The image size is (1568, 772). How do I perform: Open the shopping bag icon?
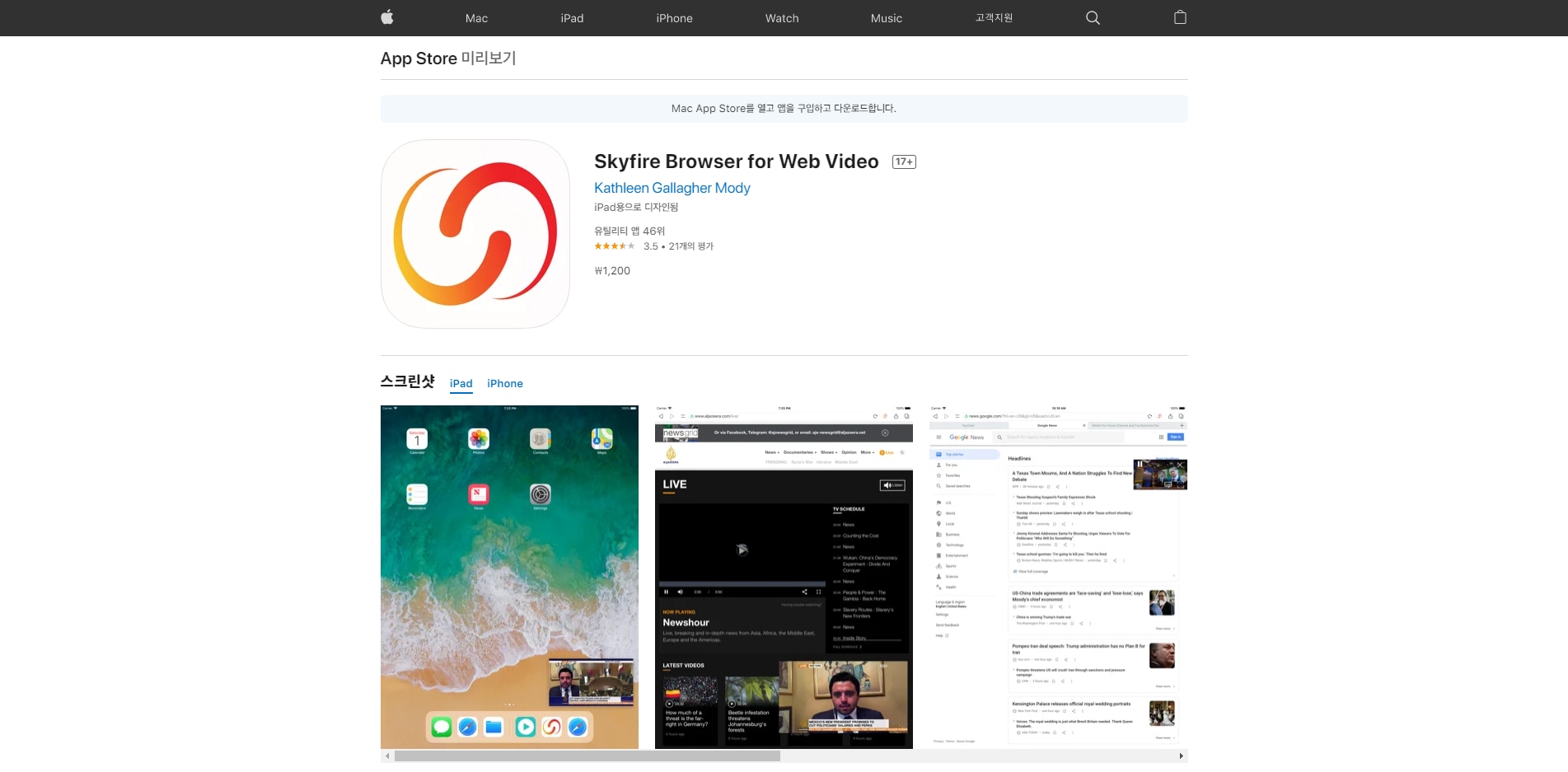point(1180,17)
